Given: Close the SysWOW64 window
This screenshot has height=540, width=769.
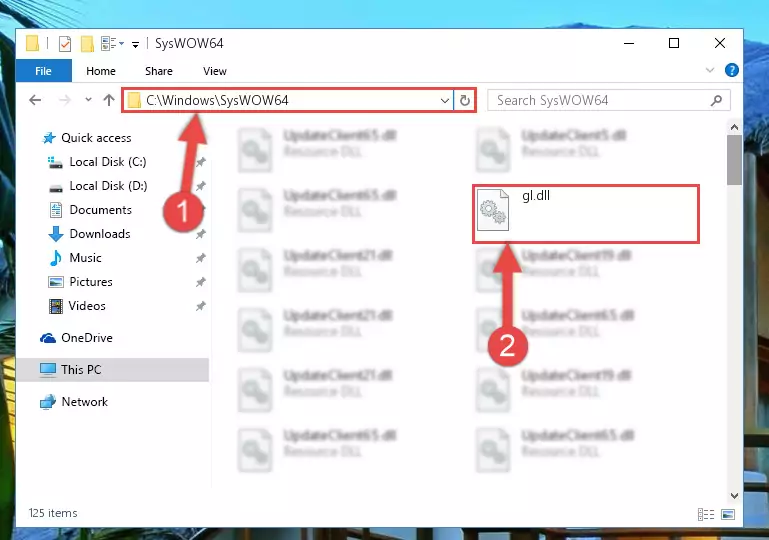Looking at the screenshot, I should [x=719, y=43].
